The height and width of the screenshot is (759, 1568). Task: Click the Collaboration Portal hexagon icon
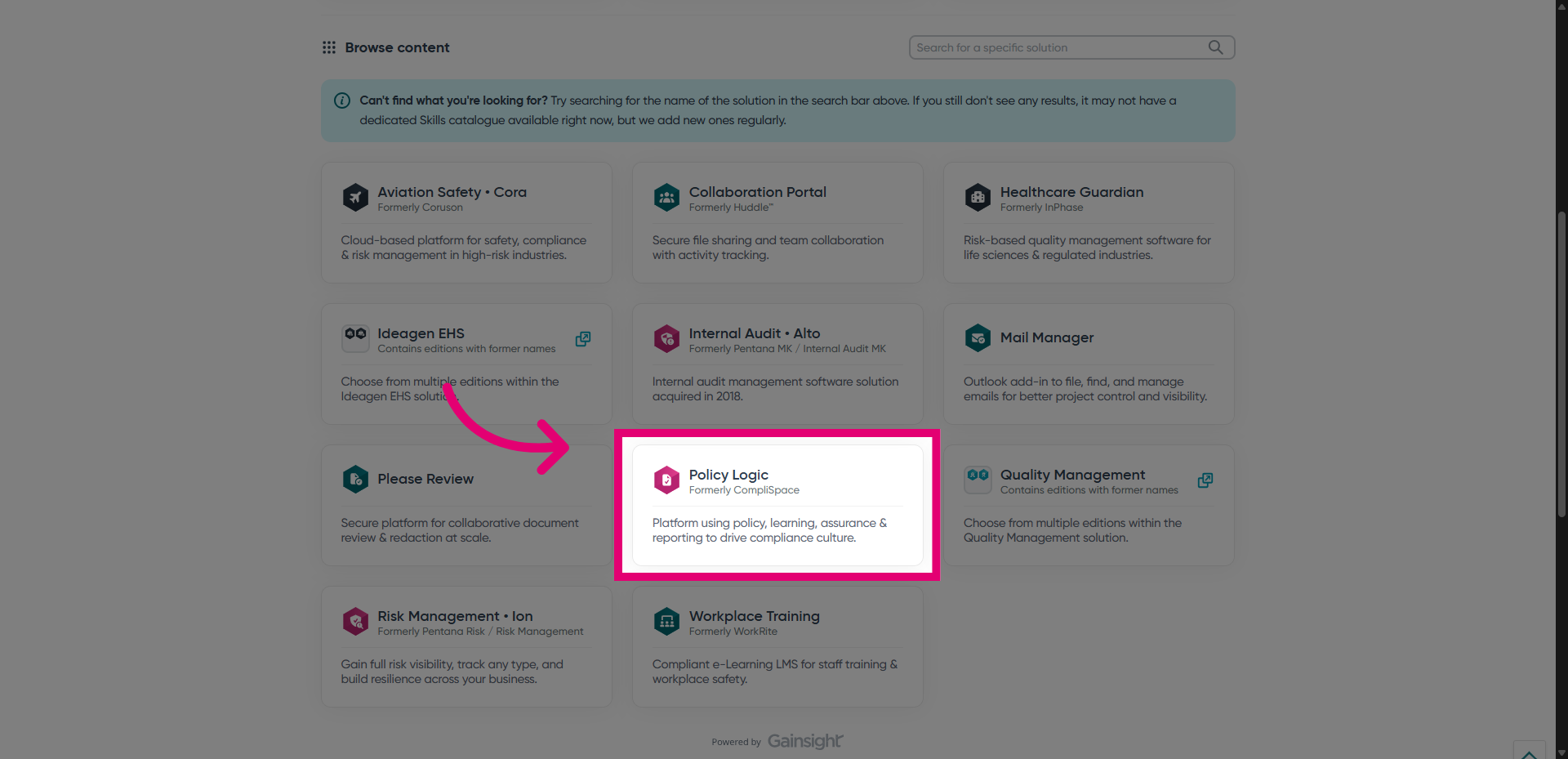tap(666, 198)
